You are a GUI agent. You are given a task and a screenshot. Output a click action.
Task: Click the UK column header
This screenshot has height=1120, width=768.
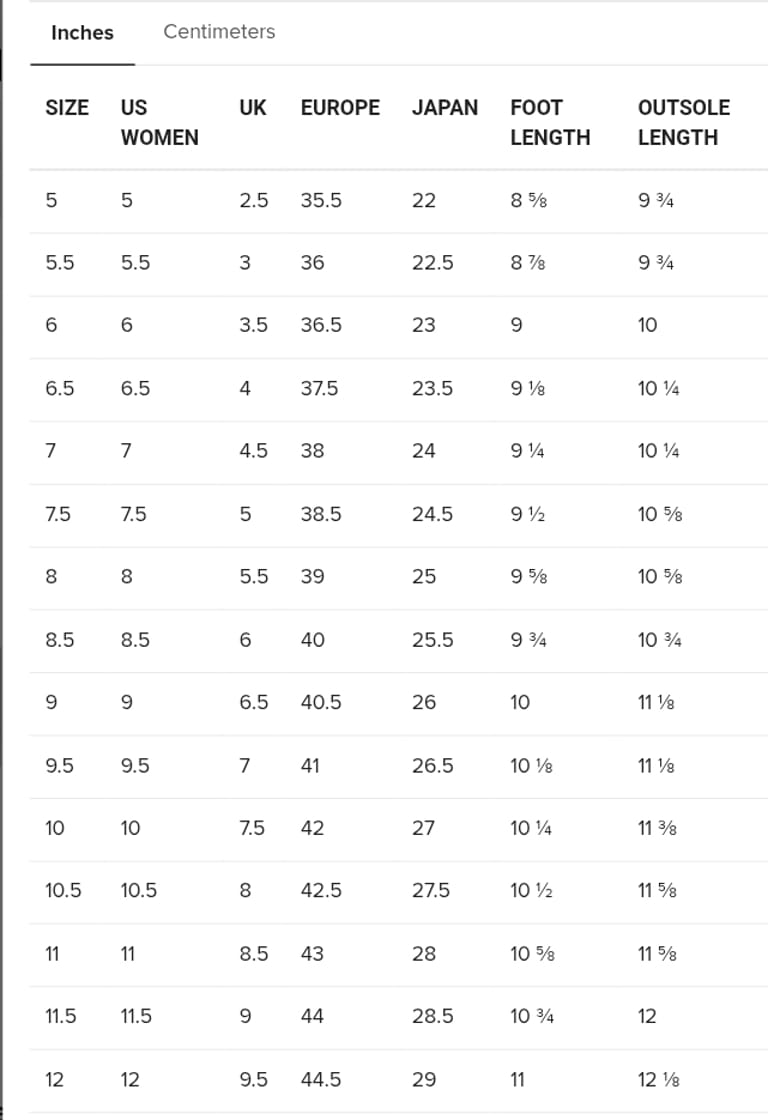(x=253, y=108)
